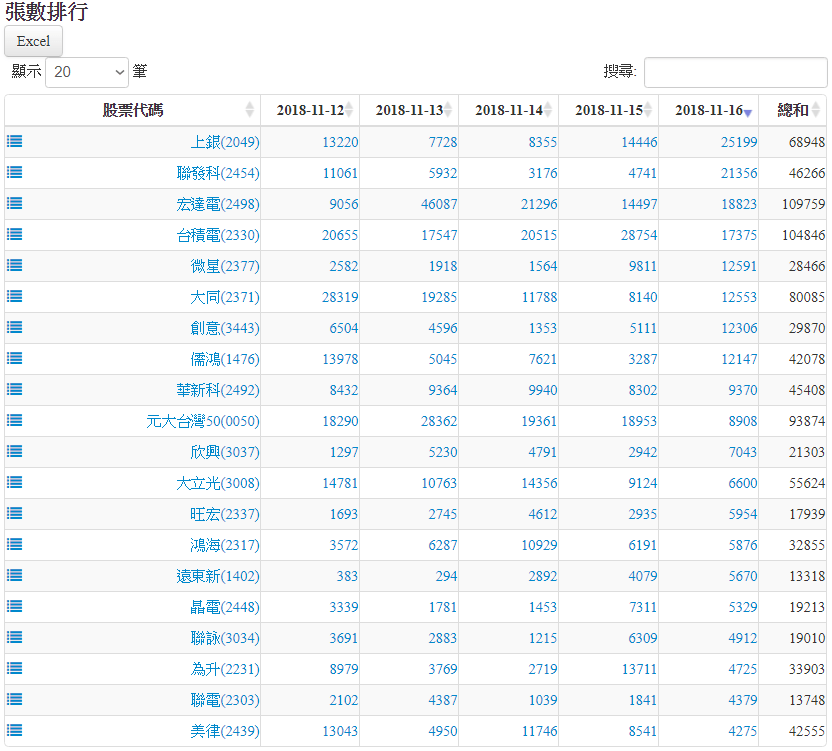
Task: Click the list icon beside 美律(2439)
Action: (x=15, y=730)
